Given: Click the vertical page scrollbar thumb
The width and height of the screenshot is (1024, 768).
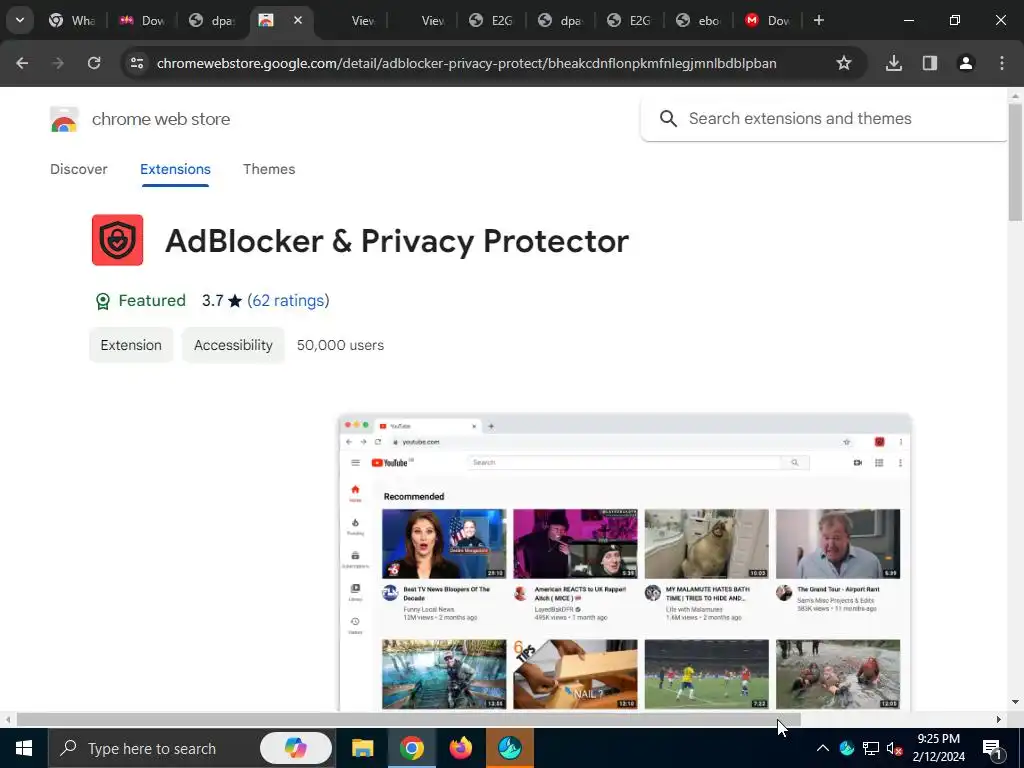Looking at the screenshot, I should click(x=1015, y=163).
